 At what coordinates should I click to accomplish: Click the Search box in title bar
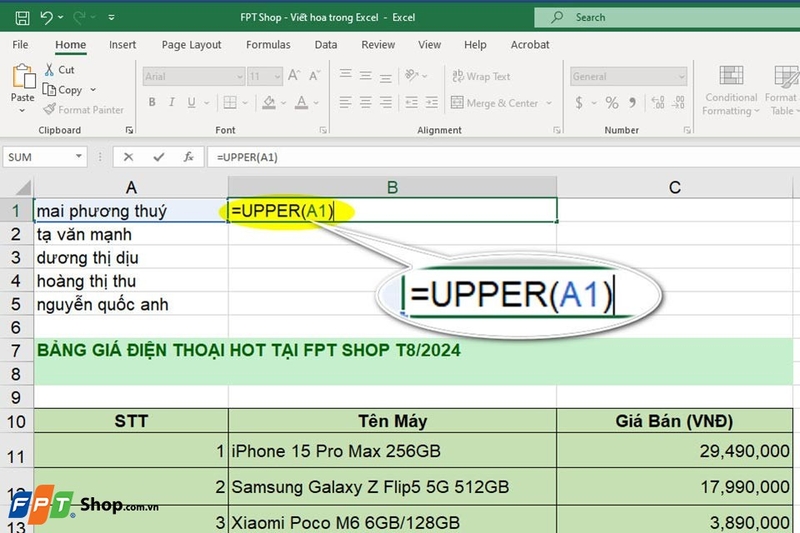click(667, 17)
